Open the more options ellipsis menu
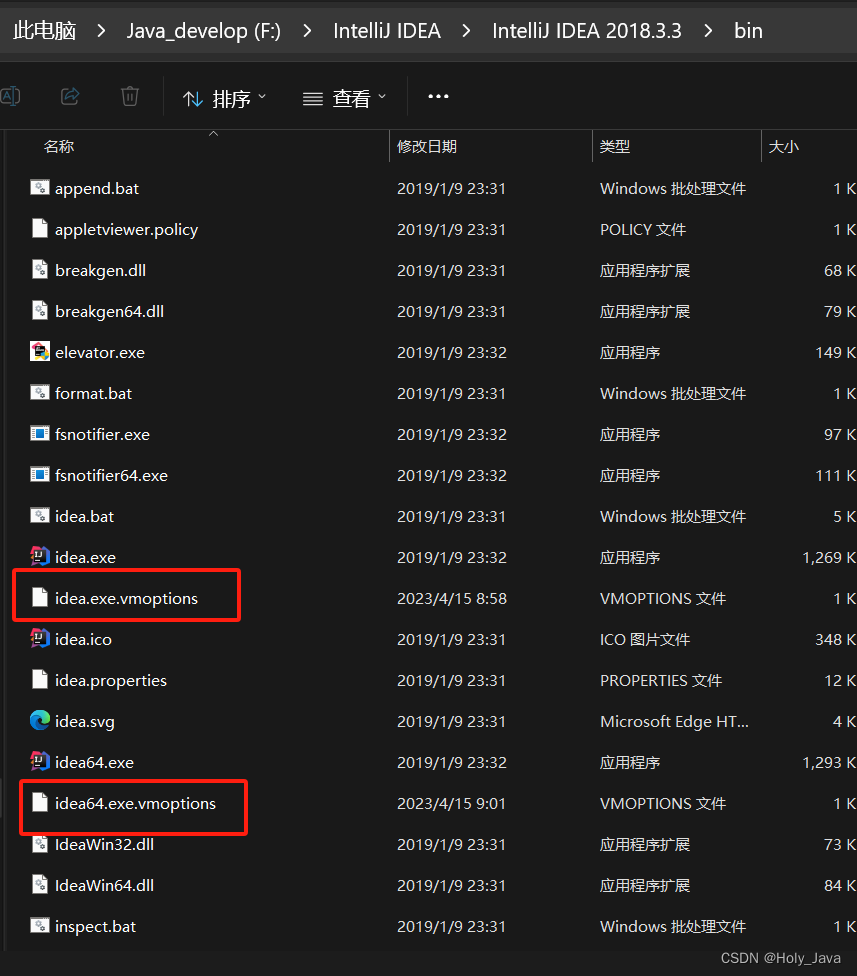The height and width of the screenshot is (976, 857). point(438,96)
